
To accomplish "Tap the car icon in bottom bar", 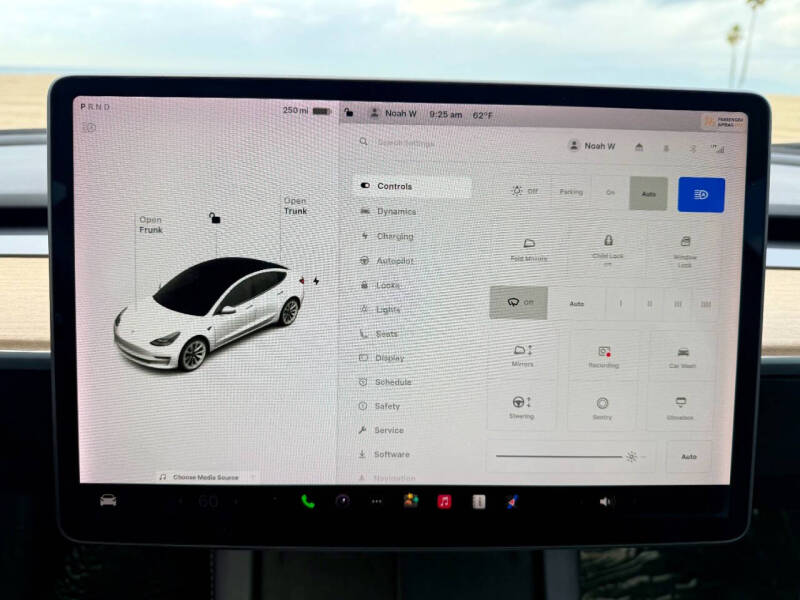I will [108, 500].
